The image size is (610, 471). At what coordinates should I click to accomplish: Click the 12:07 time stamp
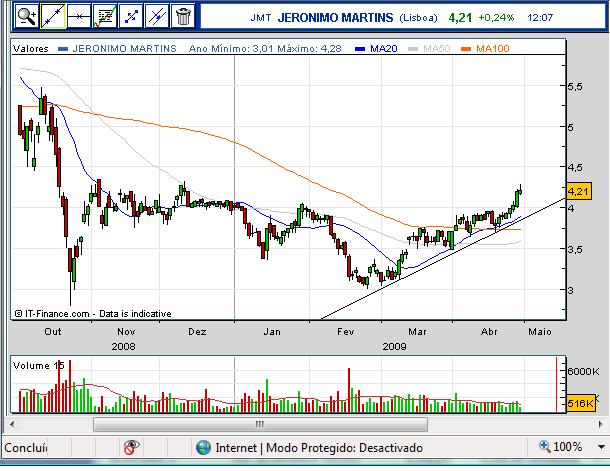[x=540, y=18]
